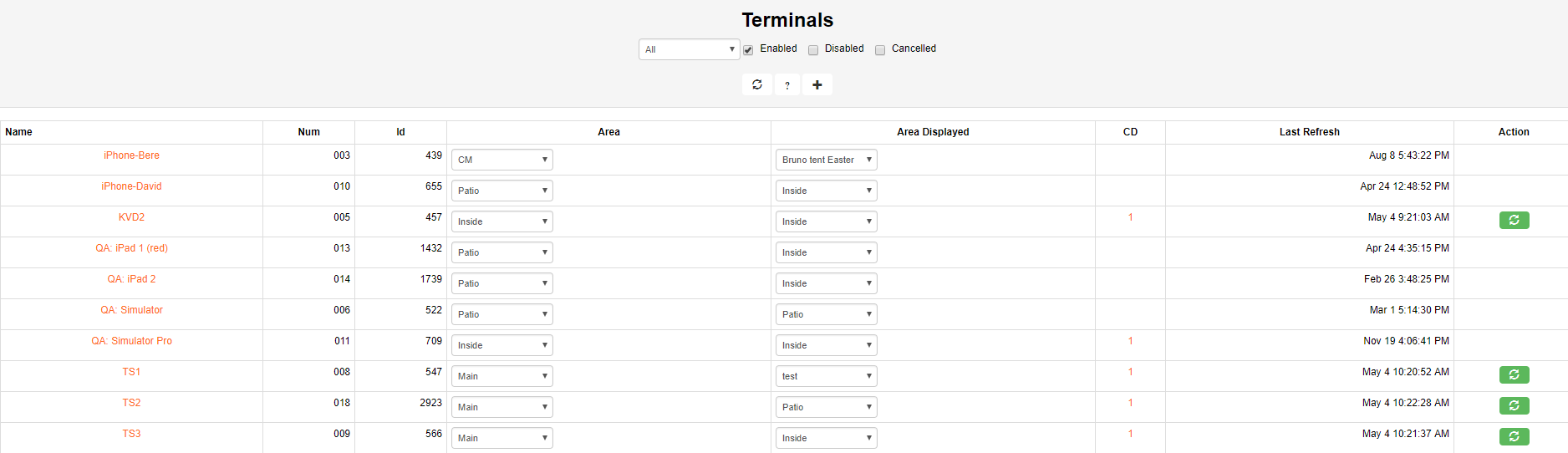
Task: Sort by Last Refresh column header
Action: 1309,132
